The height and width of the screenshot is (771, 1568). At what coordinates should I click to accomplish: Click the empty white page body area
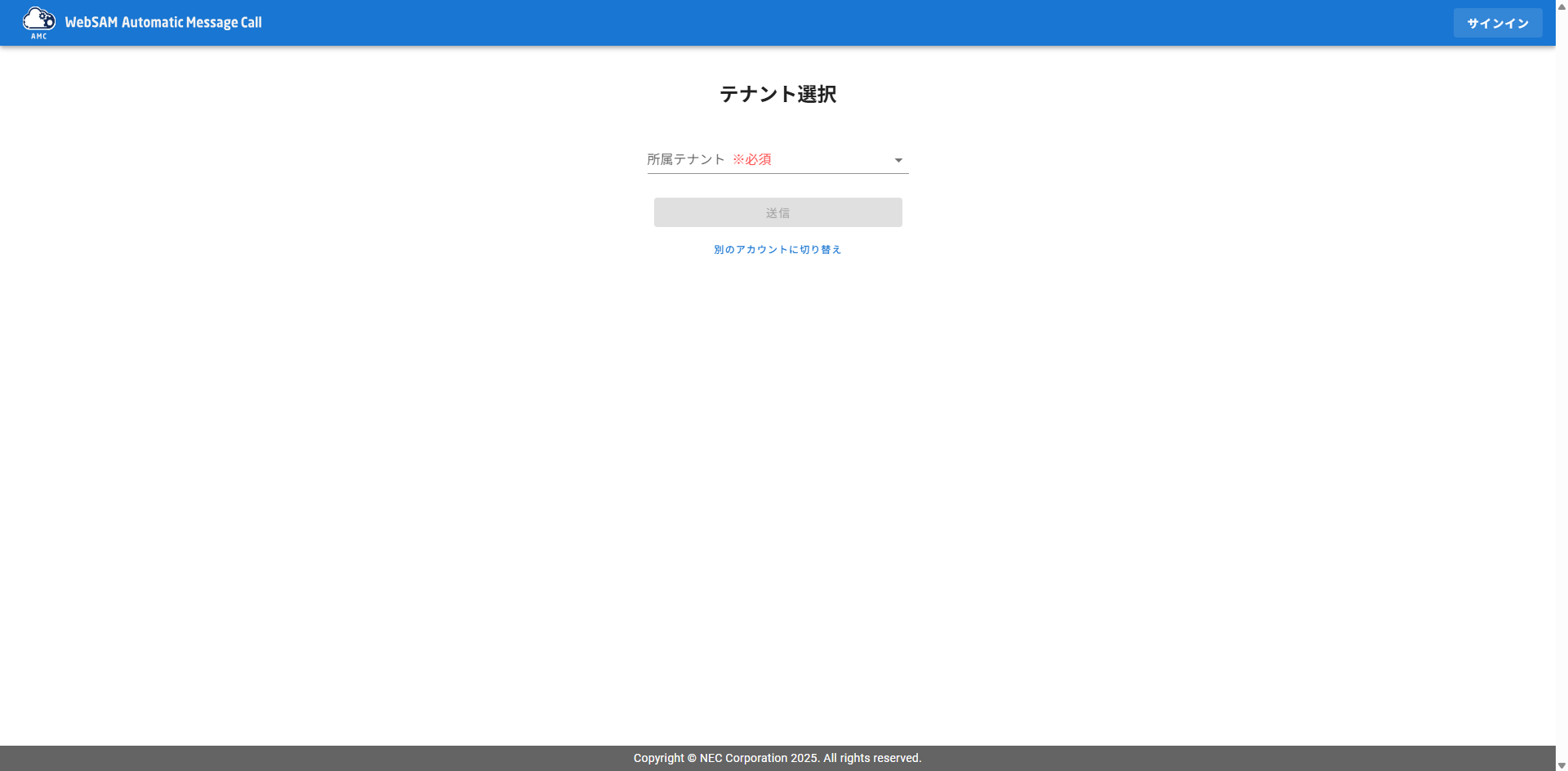[x=777, y=490]
